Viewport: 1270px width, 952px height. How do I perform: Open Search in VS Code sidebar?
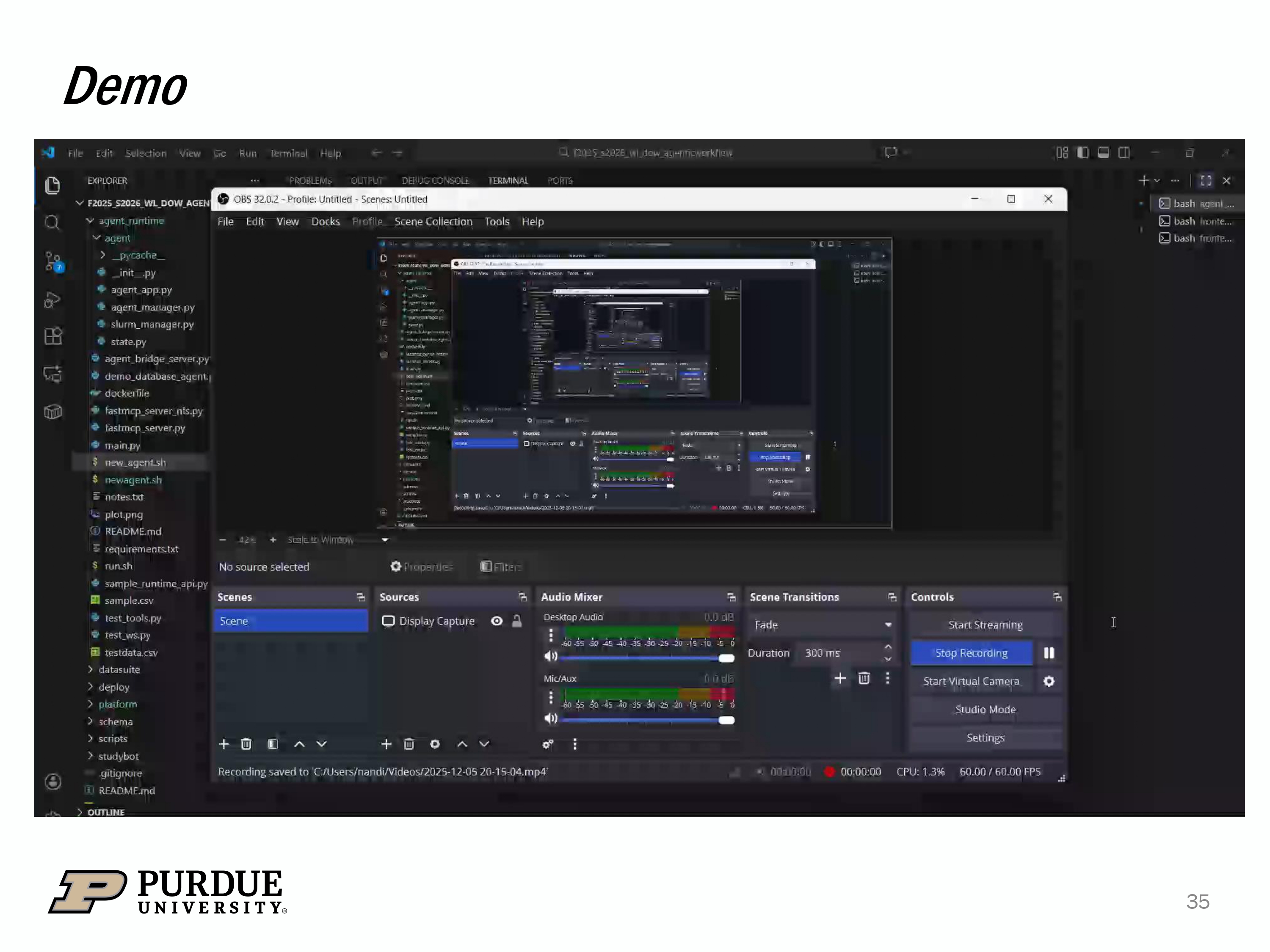[52, 223]
